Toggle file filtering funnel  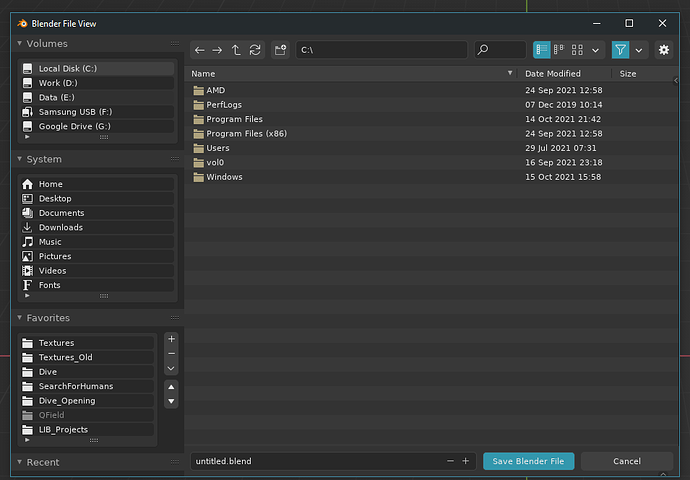[620, 50]
